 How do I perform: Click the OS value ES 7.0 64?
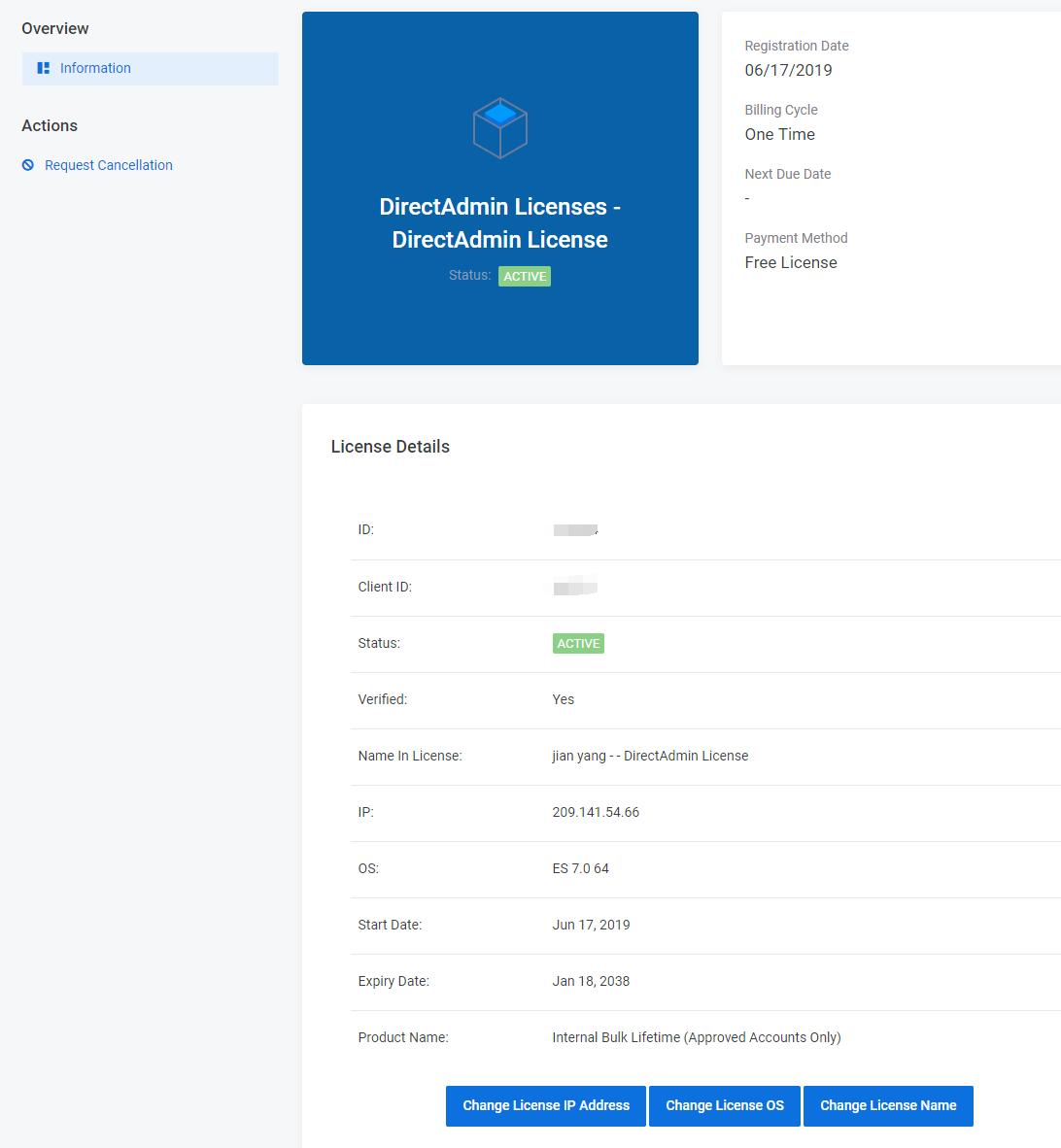(x=580, y=868)
